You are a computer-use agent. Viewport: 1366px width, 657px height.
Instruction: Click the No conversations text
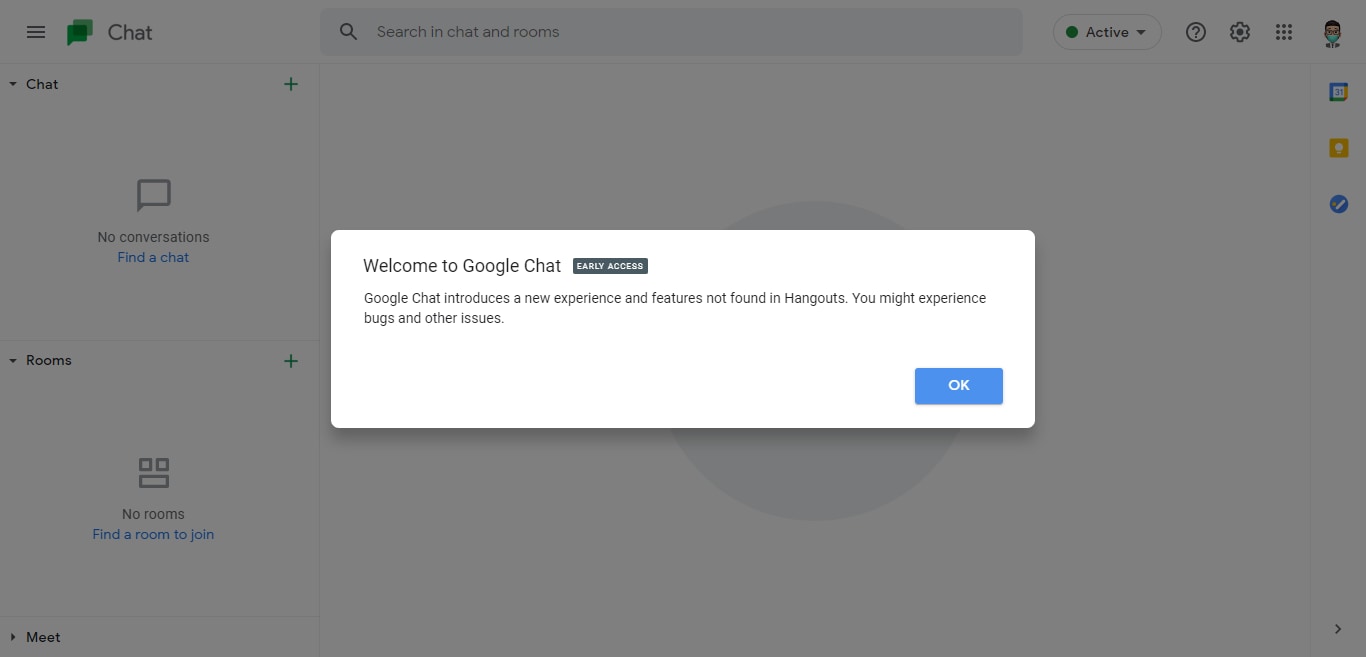click(153, 237)
